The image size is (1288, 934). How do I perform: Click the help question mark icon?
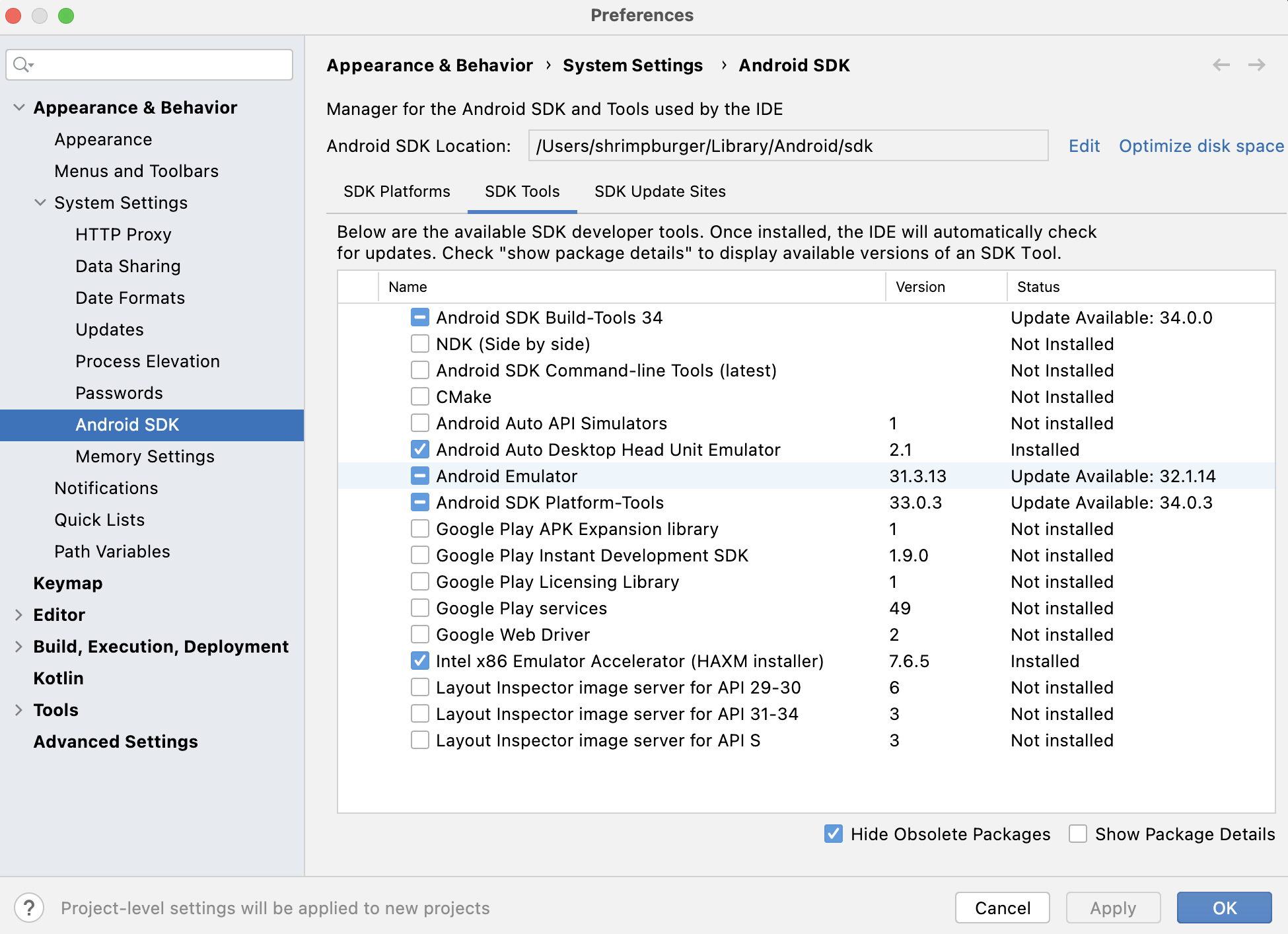29,908
